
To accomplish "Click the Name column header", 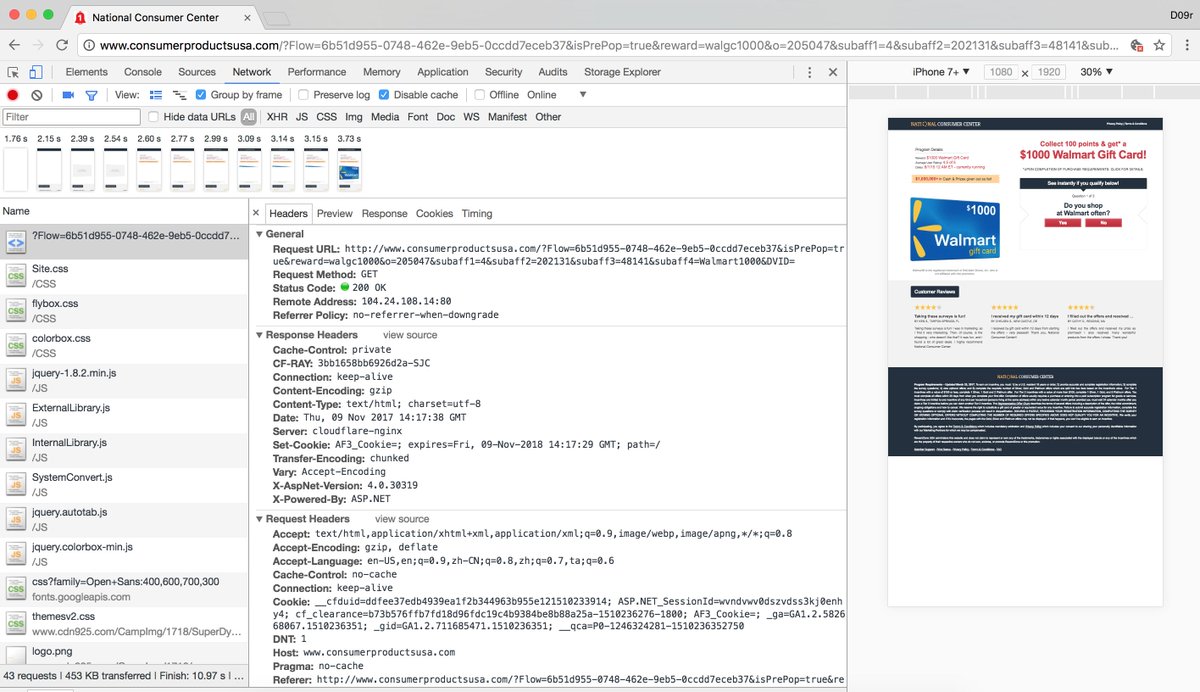I will [x=124, y=211].
